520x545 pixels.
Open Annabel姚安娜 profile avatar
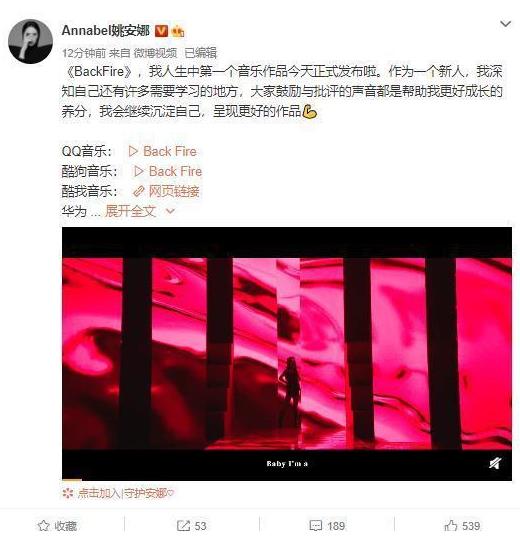point(30,41)
